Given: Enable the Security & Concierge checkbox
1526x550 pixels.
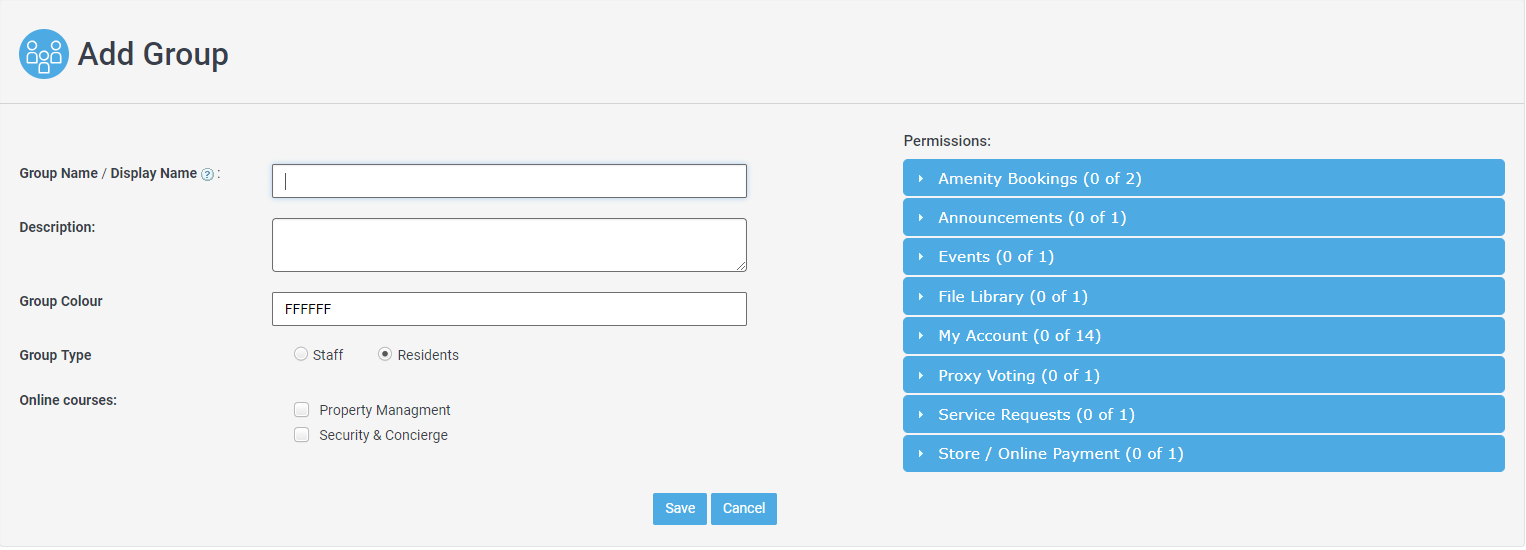Looking at the screenshot, I should click(x=301, y=435).
